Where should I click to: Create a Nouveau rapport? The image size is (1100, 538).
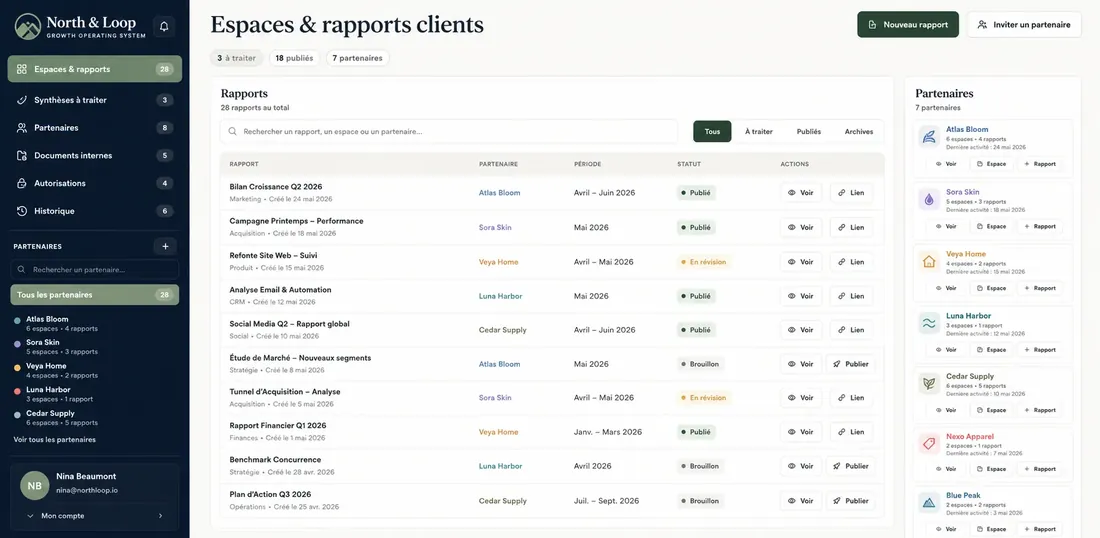pos(908,25)
